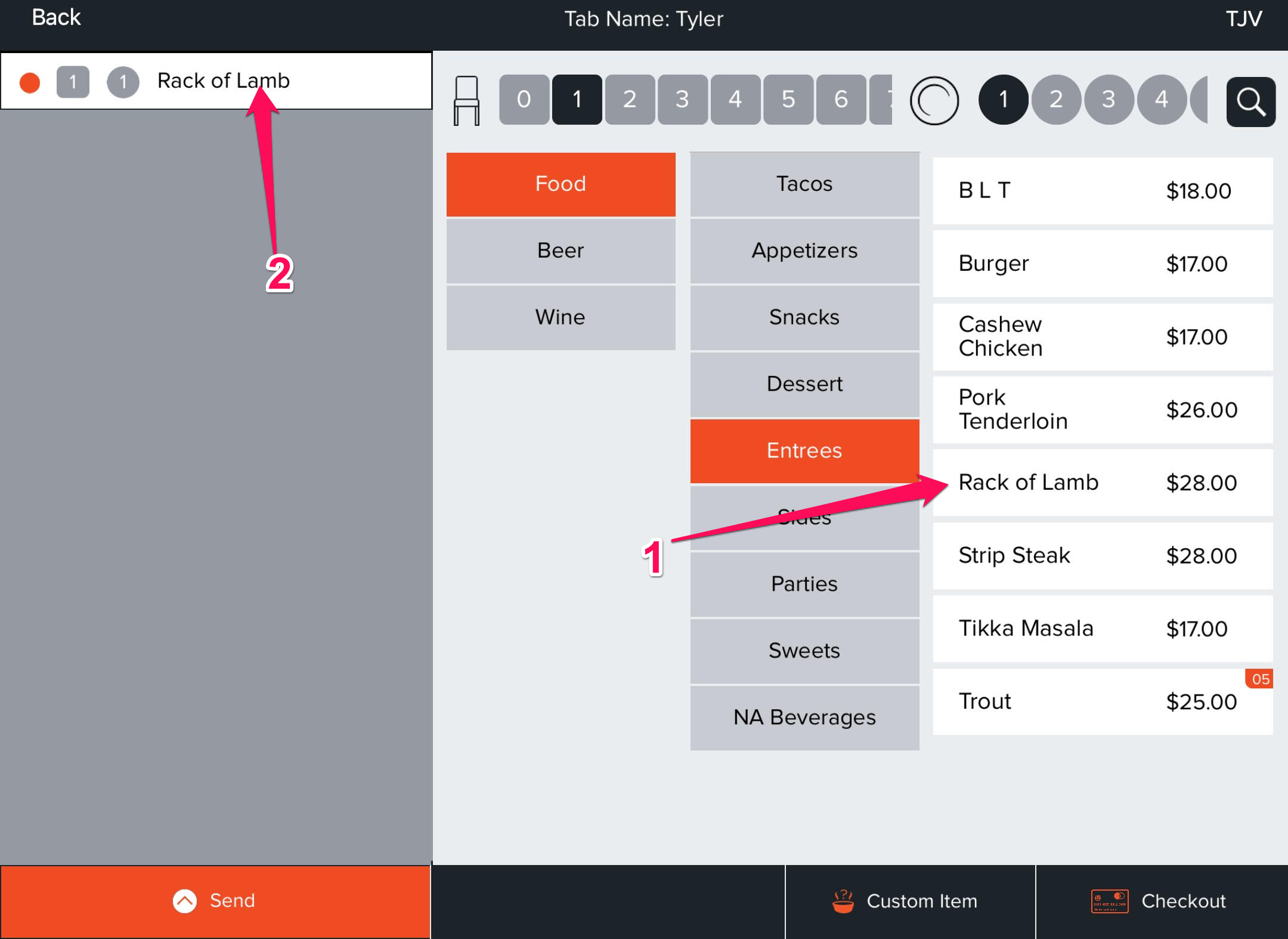Open the magnifying glass search icon
The width and height of the screenshot is (1288, 939).
[1250, 101]
